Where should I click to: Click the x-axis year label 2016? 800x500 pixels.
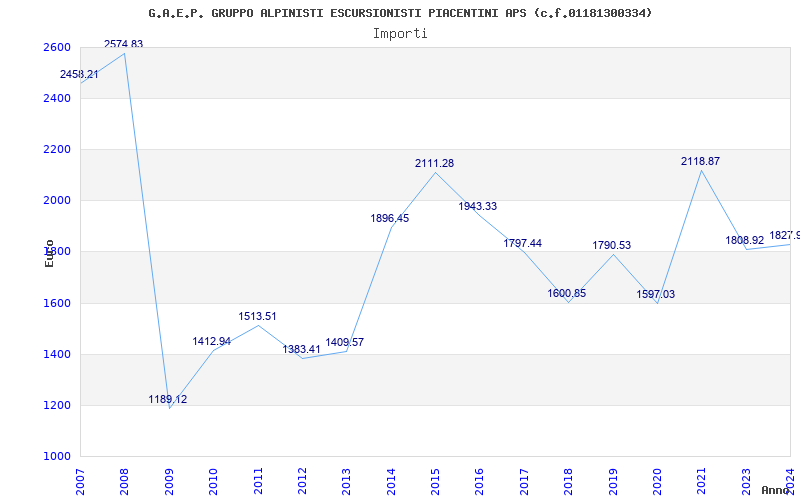point(480,481)
